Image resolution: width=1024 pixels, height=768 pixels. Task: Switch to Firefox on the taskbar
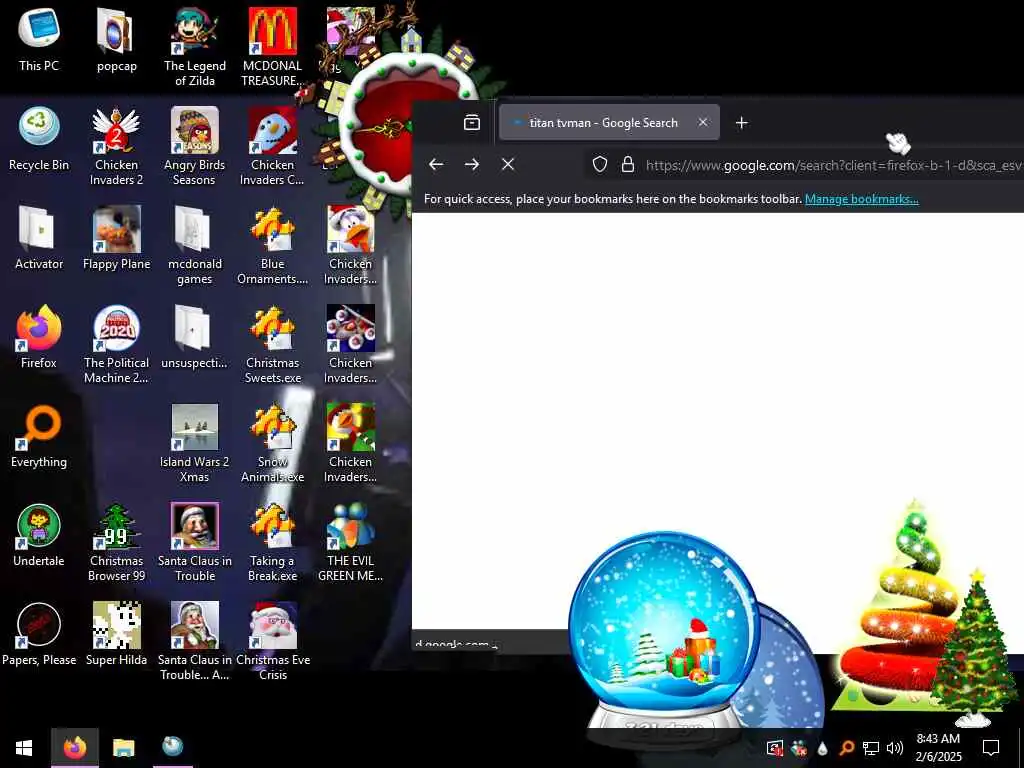click(x=75, y=748)
